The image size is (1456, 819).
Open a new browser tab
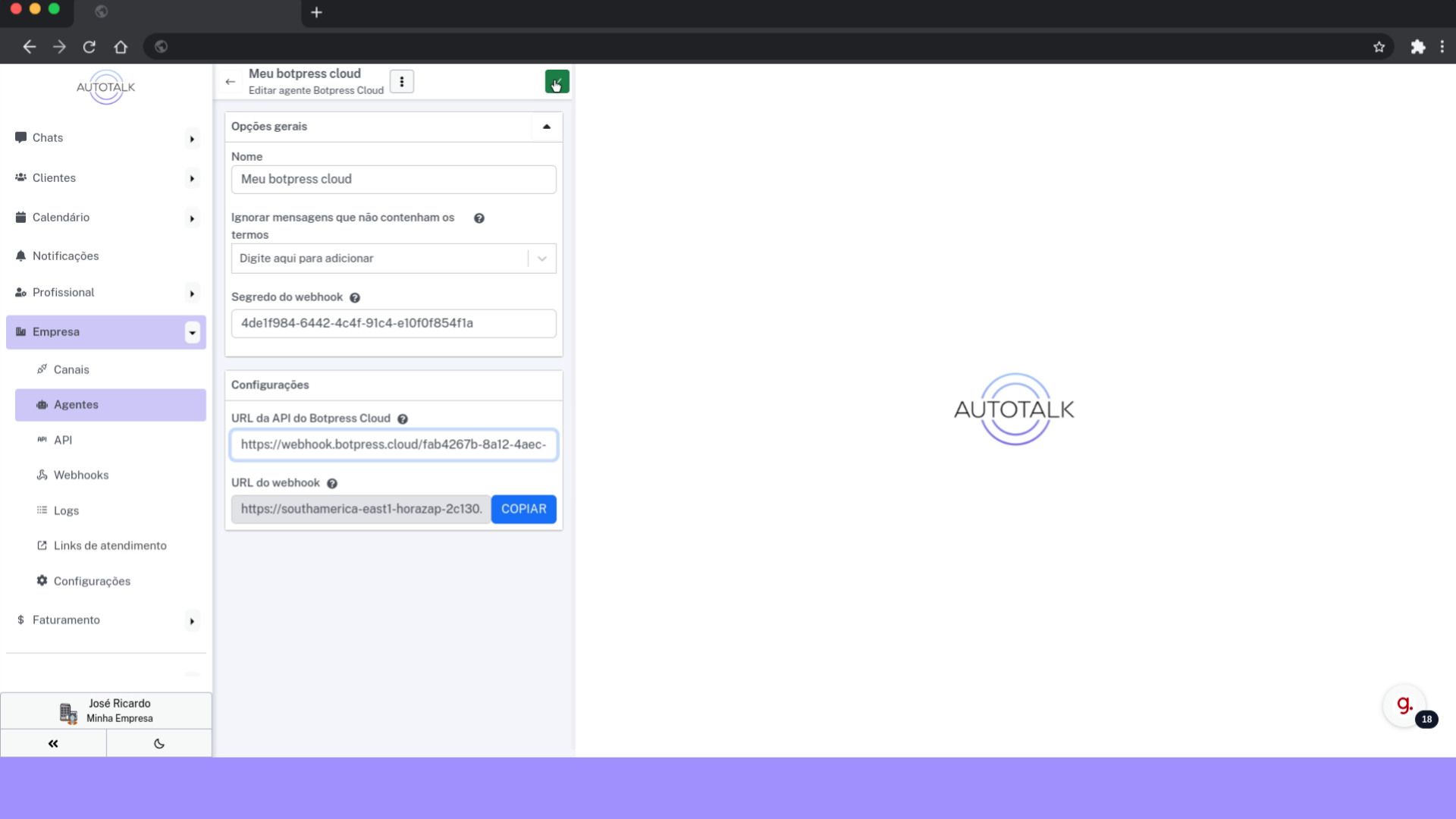[x=317, y=12]
